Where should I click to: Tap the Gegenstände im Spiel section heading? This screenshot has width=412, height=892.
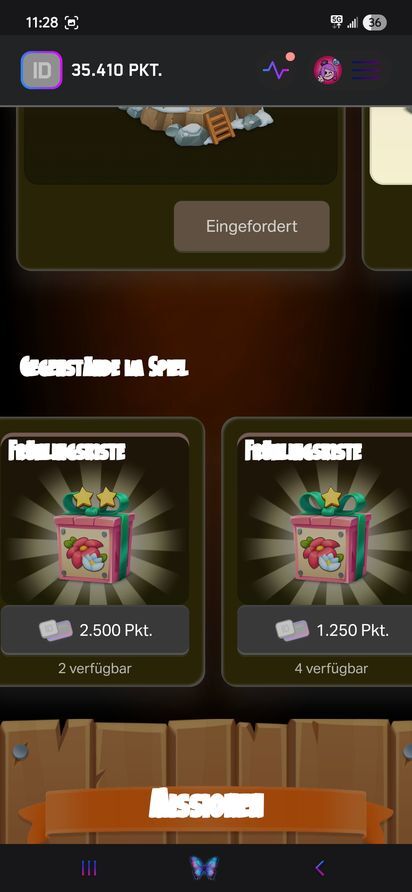(x=104, y=367)
